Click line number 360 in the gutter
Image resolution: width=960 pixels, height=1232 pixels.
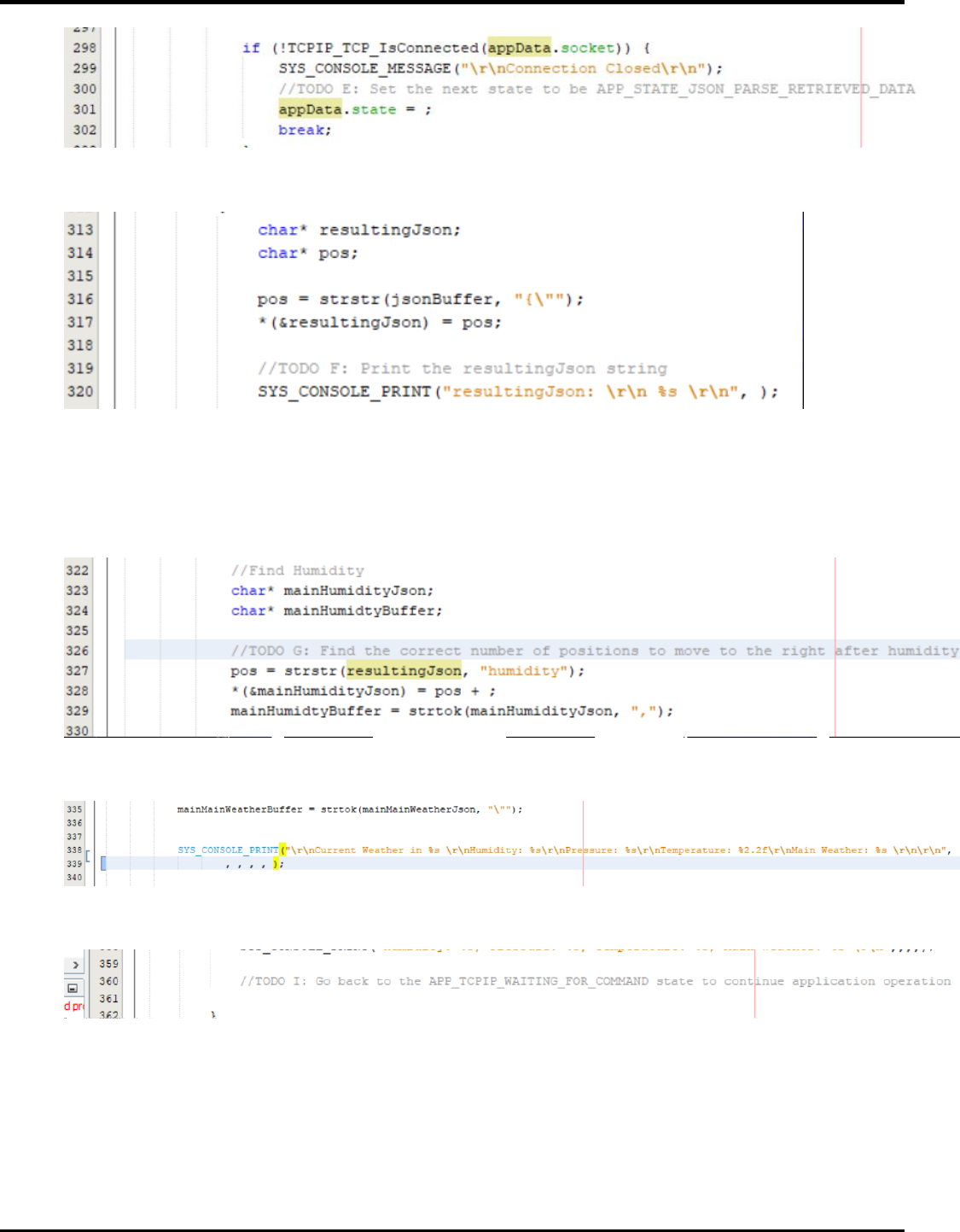(108, 981)
